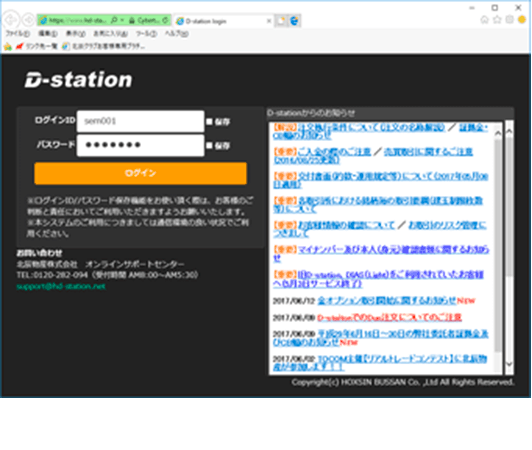Open the 【重要】旧D-station notice link

[378, 279]
